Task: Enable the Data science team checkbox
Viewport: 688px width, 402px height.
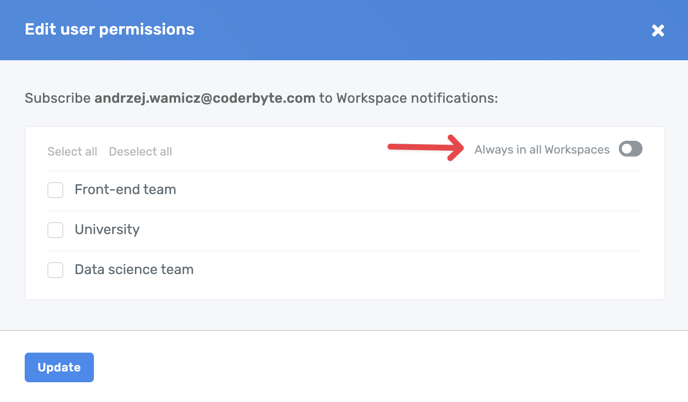Action: click(55, 270)
